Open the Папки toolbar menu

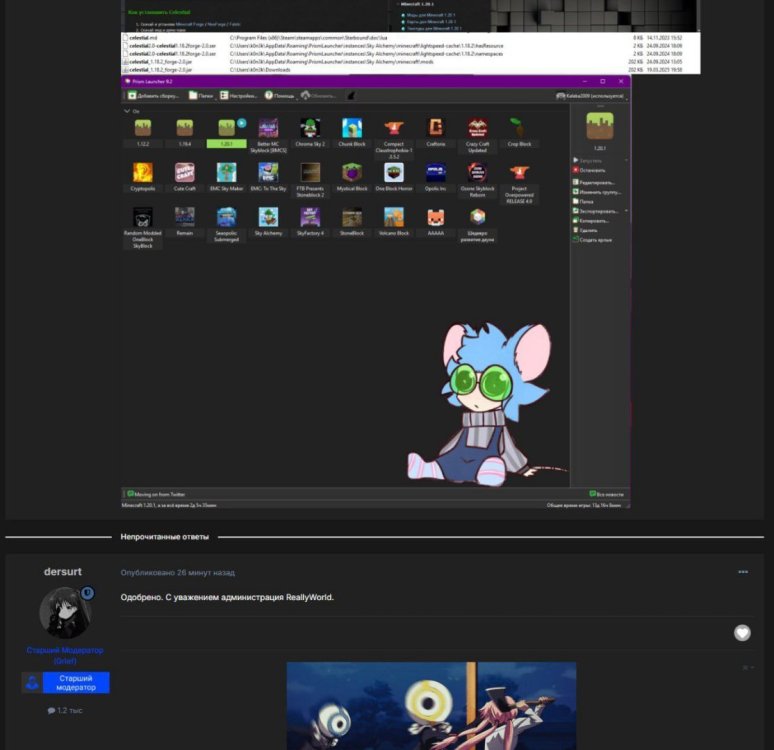coord(201,96)
